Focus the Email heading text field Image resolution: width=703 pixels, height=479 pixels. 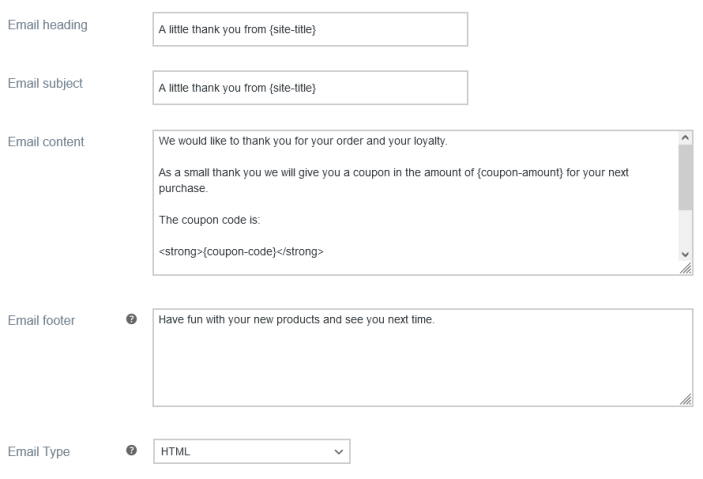[x=309, y=29]
